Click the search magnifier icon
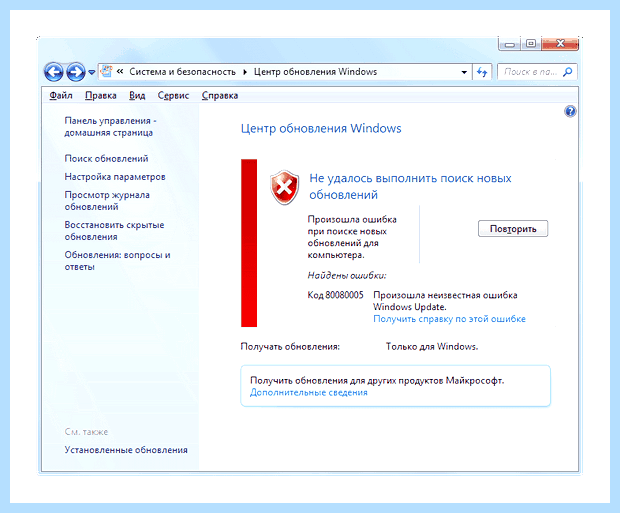This screenshot has width=620, height=513. click(x=568, y=72)
